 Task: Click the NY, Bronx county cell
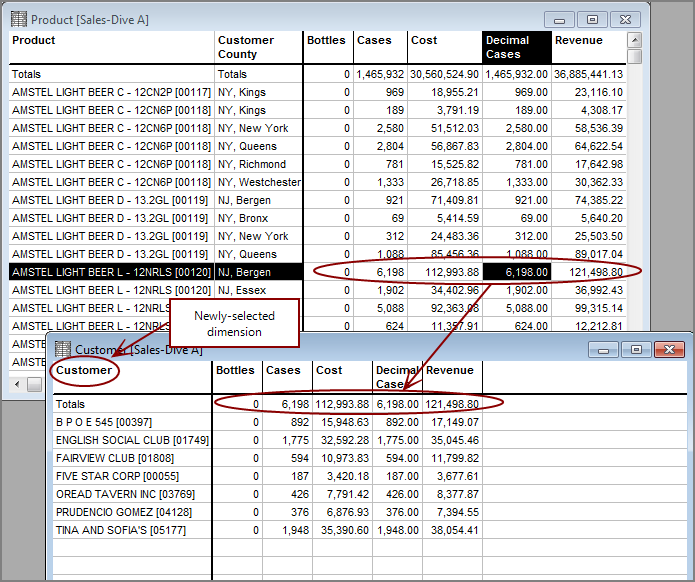[x=259, y=218]
